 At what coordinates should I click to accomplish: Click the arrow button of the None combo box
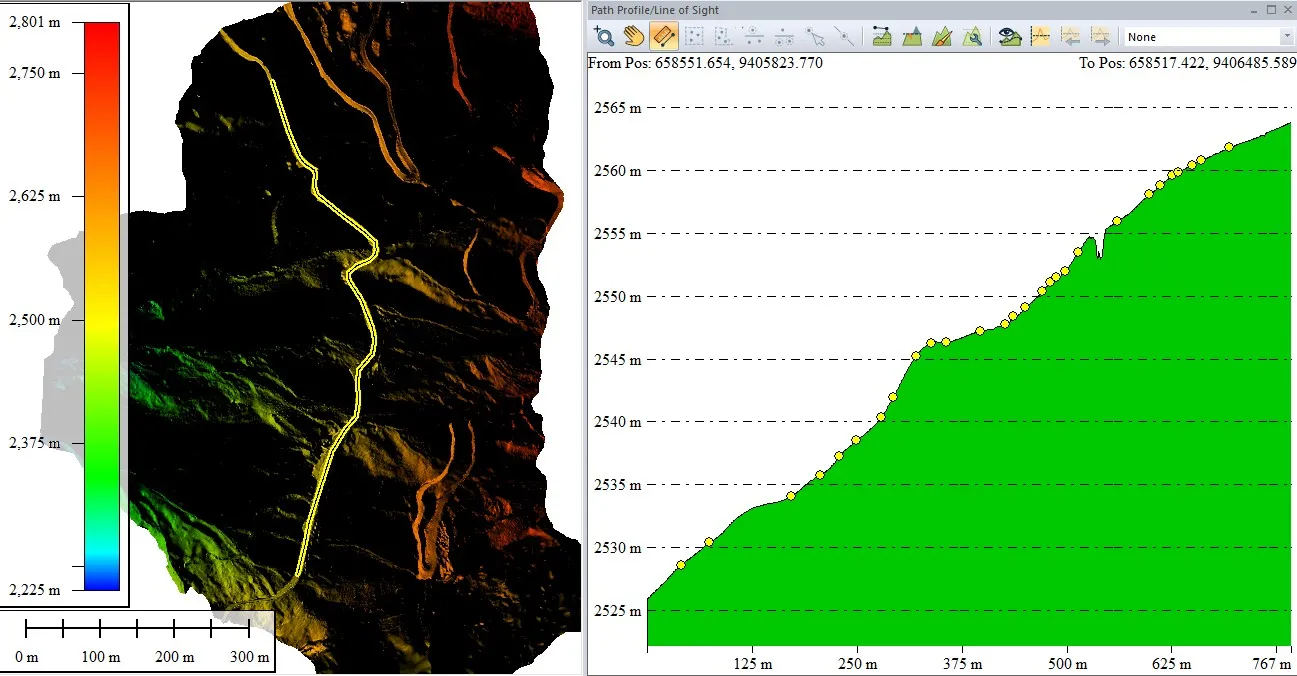[x=1287, y=37]
